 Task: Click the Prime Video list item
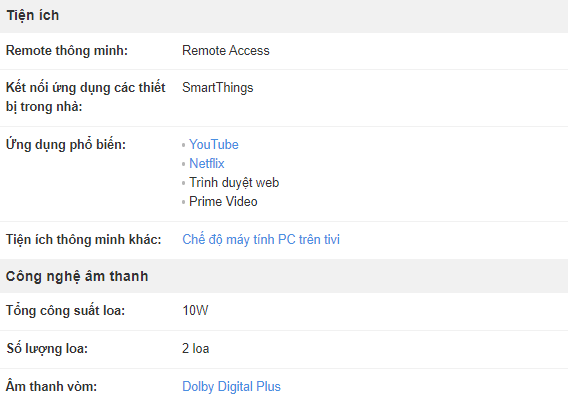pos(223,202)
